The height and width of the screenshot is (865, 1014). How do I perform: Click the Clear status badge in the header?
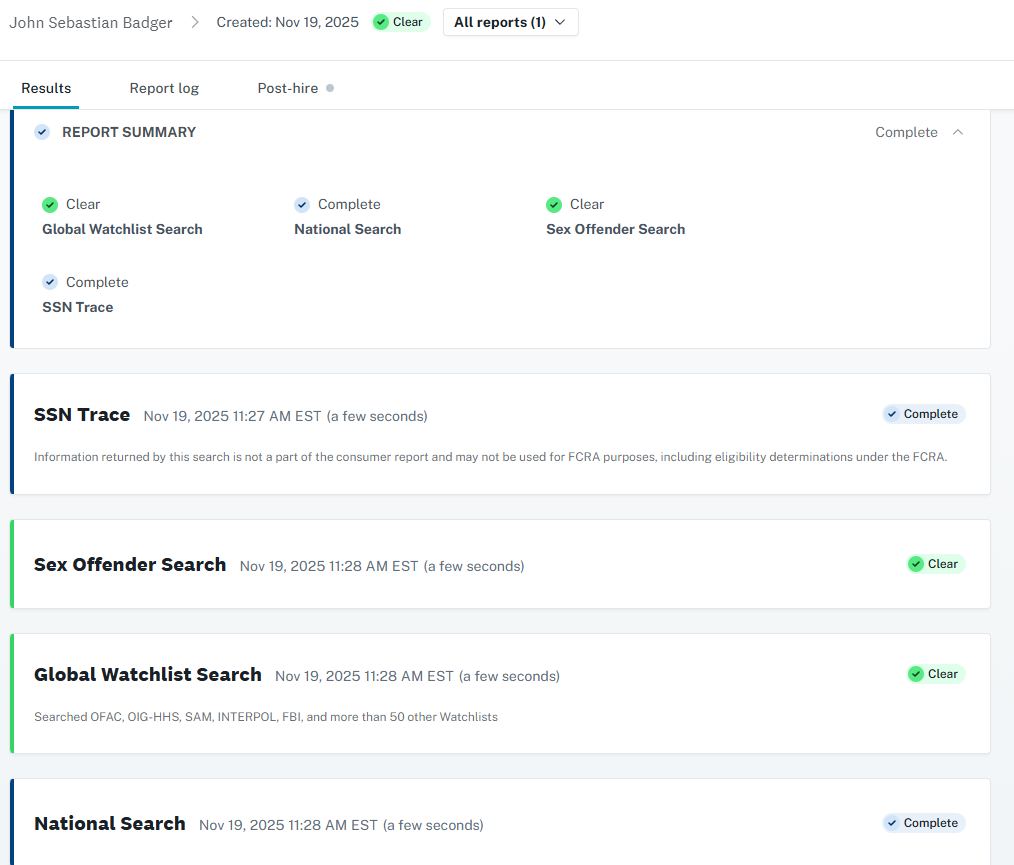pyautogui.click(x=400, y=22)
